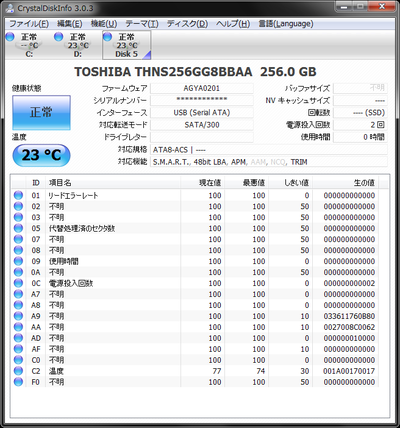
Task: Select the 電源投入回数 attribute row name
Action: pos(71,283)
